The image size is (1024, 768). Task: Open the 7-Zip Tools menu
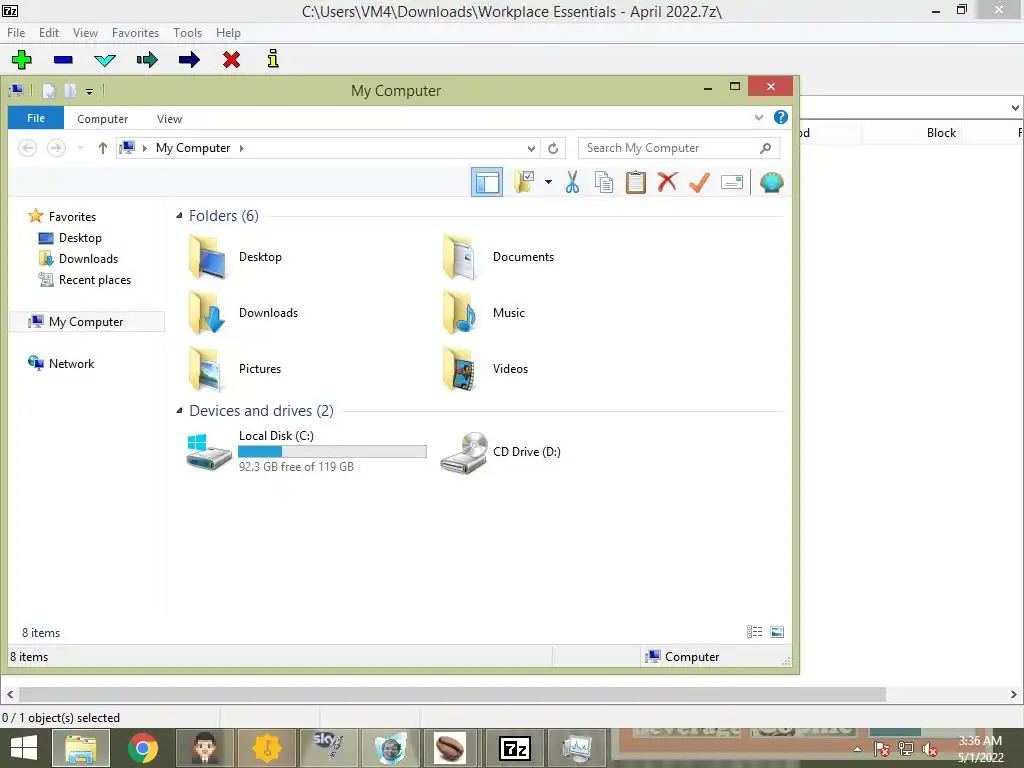point(187,33)
